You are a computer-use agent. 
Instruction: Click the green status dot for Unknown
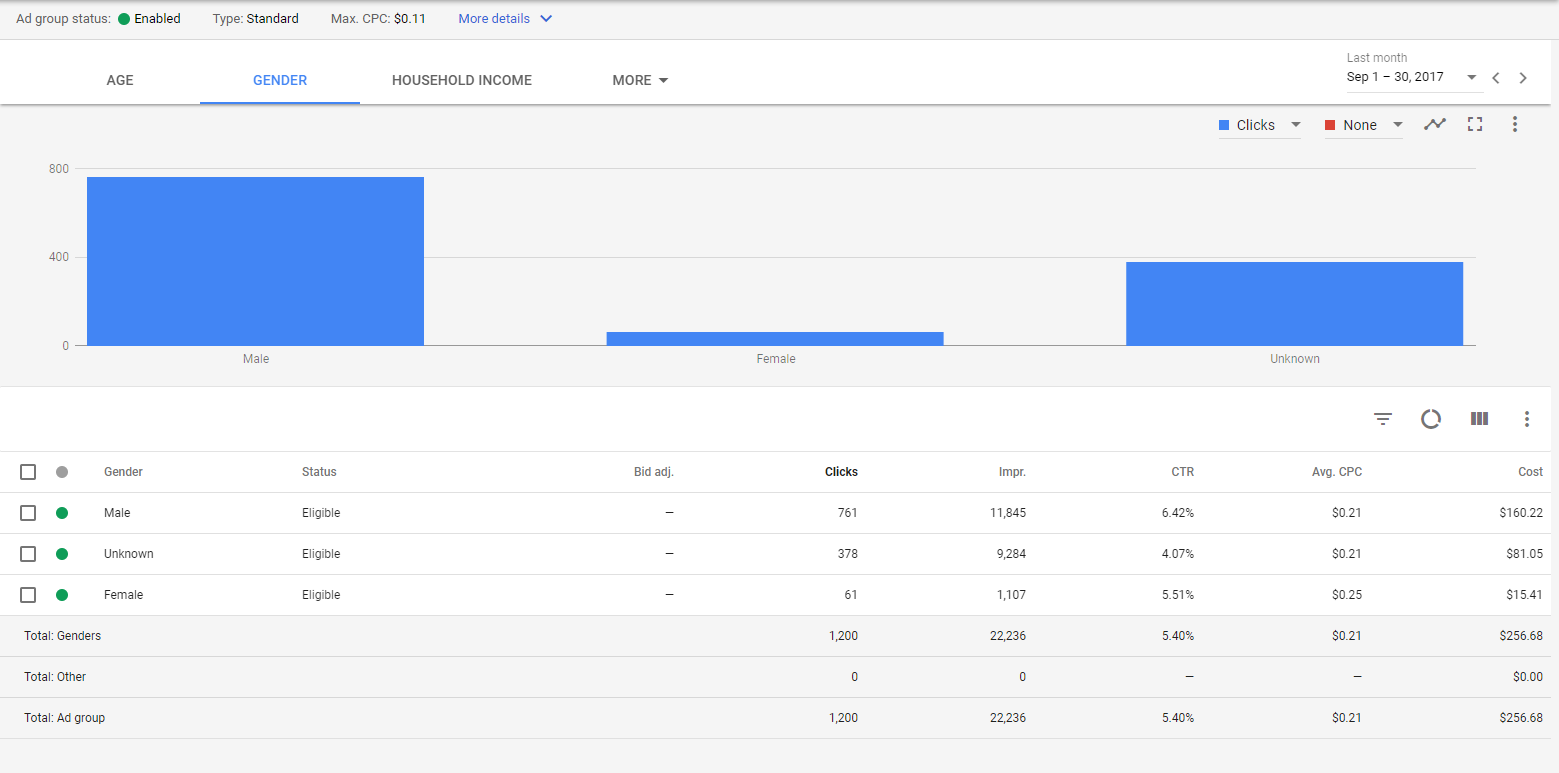click(62, 554)
